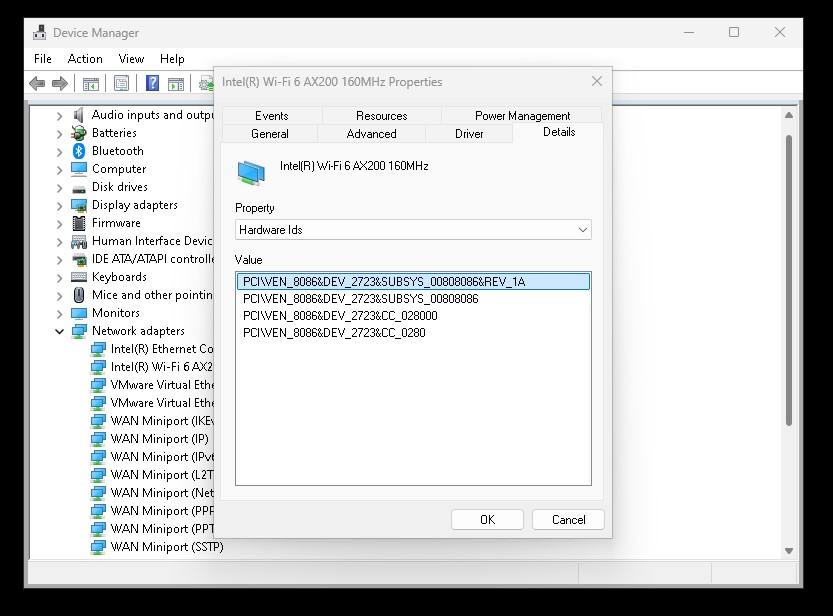The image size is (833, 616).
Task: Click the OK button
Action: point(487,519)
